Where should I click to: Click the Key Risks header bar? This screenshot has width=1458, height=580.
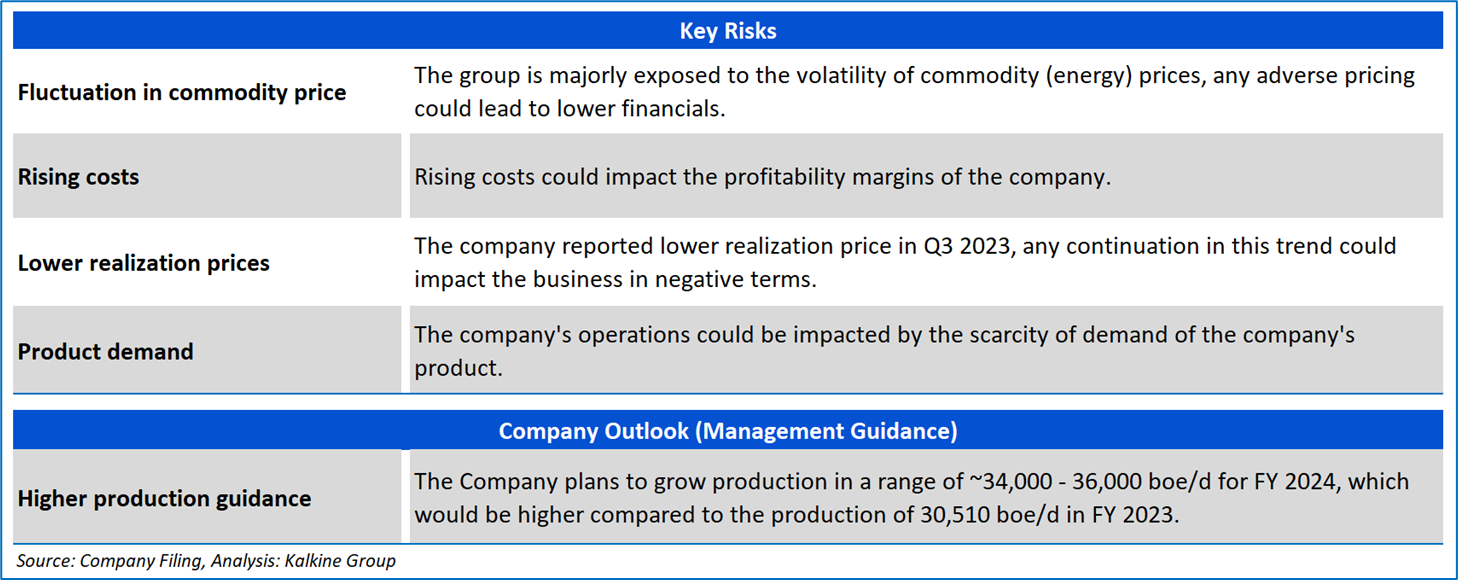point(728,31)
